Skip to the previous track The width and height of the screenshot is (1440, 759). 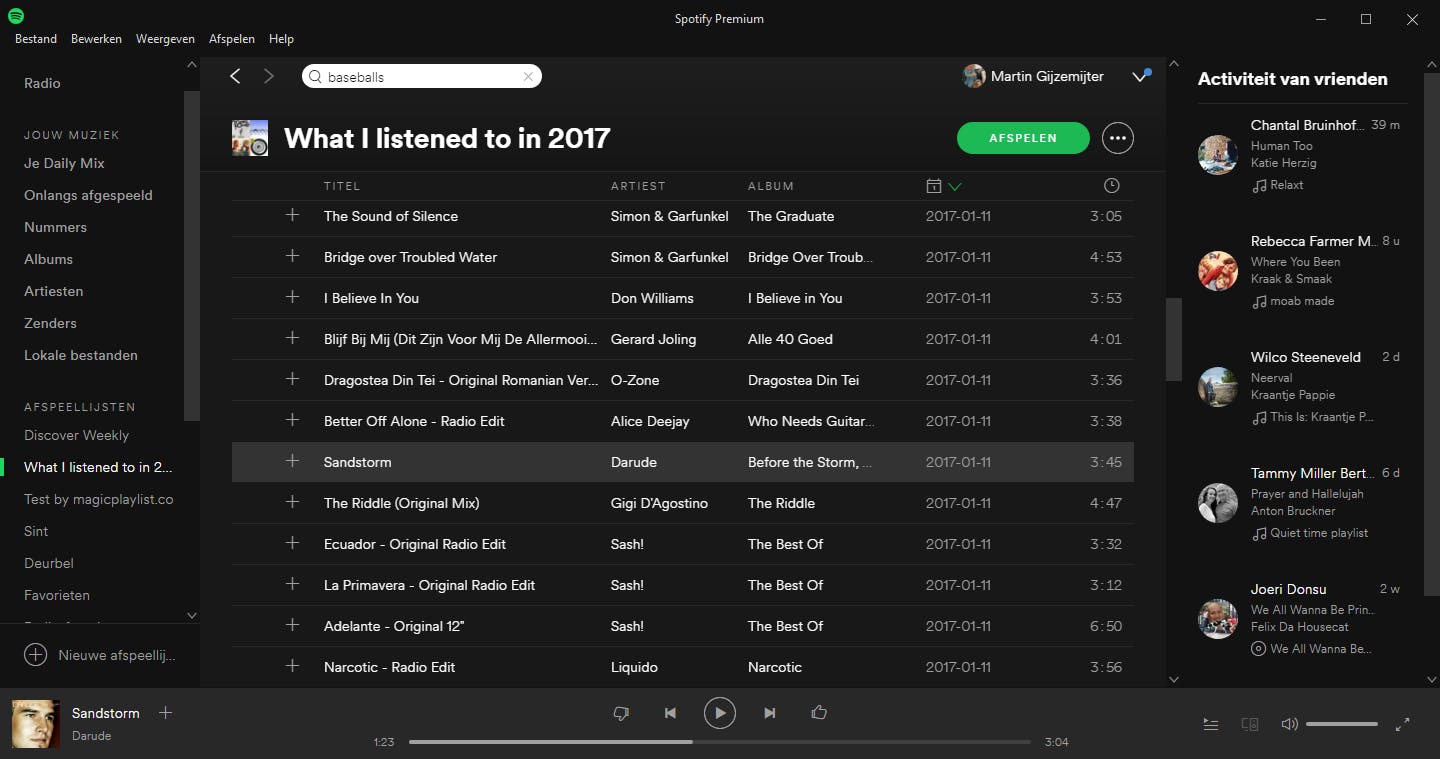[670, 713]
